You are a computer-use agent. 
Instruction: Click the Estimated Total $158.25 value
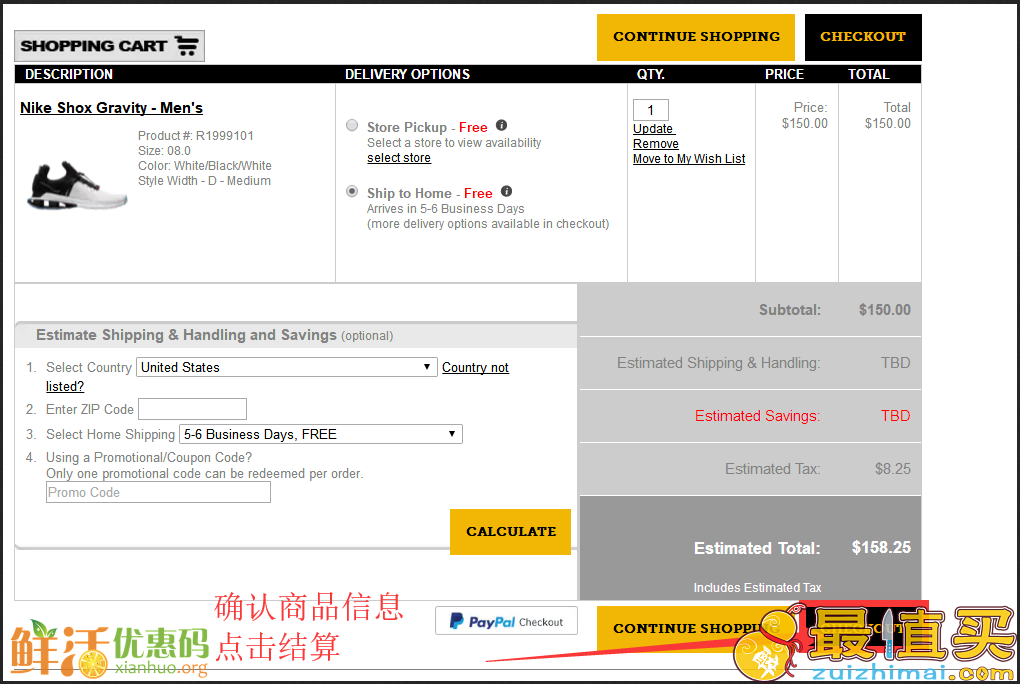point(881,547)
